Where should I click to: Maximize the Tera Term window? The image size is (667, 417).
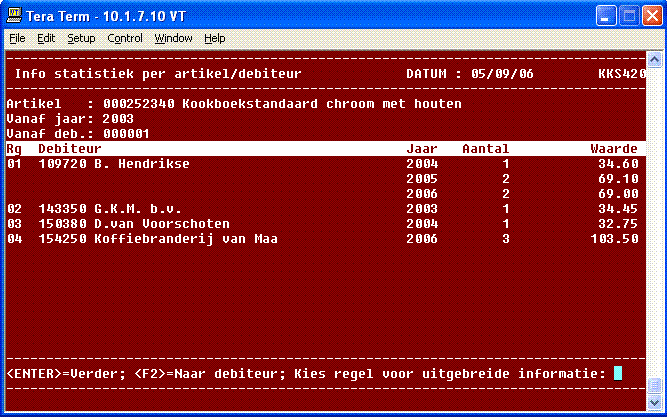627,16
